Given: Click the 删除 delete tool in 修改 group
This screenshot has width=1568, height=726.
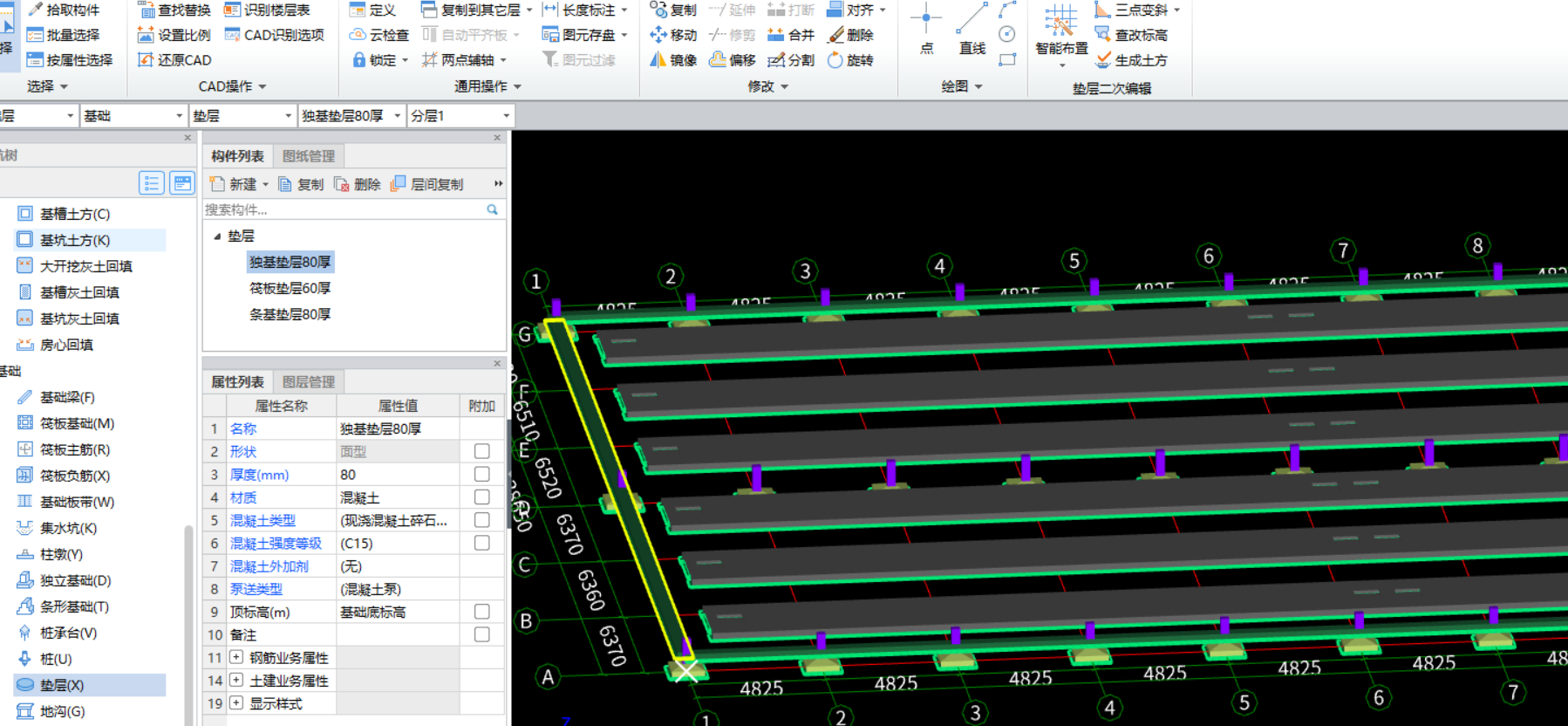Looking at the screenshot, I should (x=850, y=35).
